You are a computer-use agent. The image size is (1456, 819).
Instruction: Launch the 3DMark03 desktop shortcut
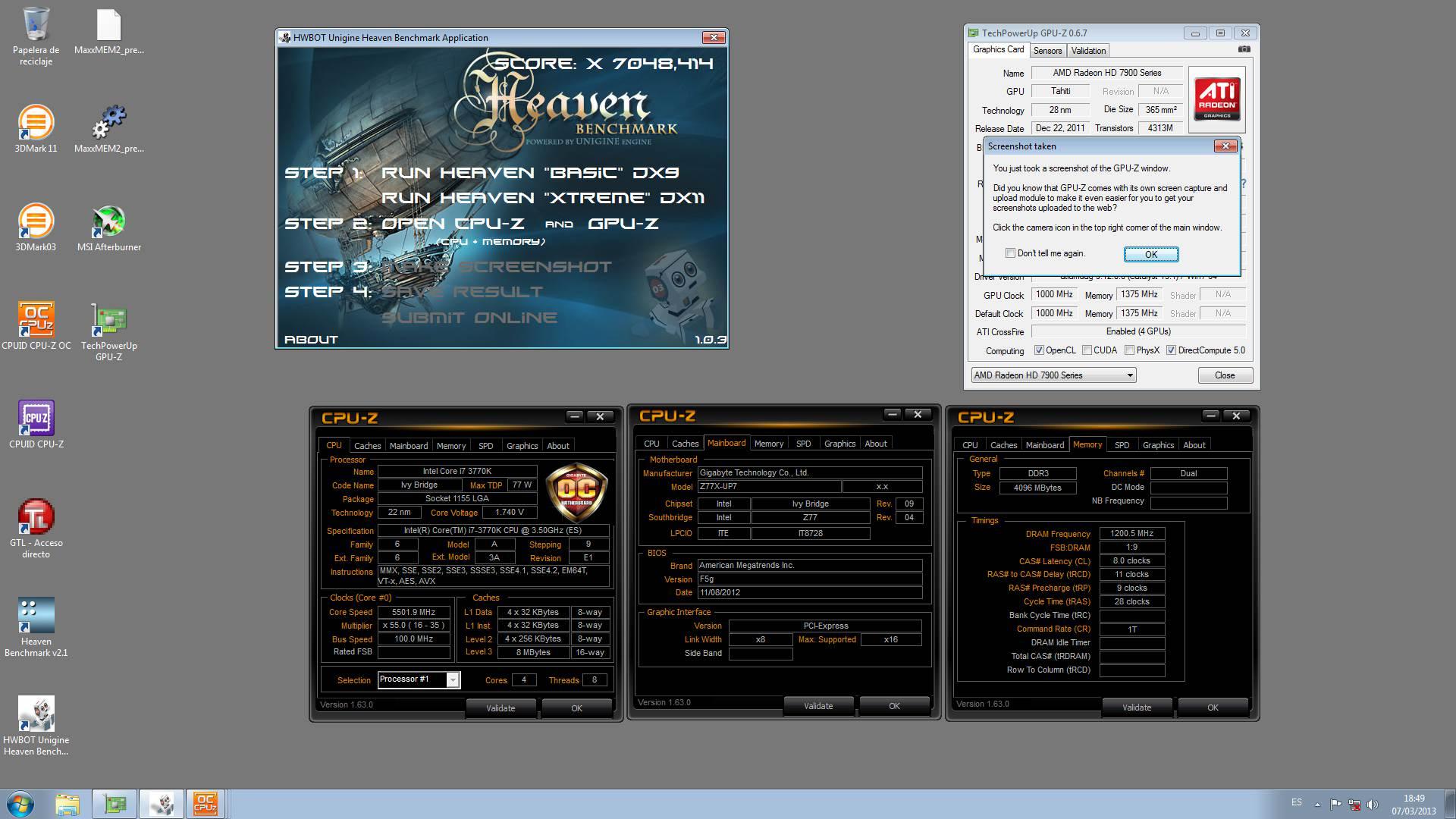click(x=36, y=227)
